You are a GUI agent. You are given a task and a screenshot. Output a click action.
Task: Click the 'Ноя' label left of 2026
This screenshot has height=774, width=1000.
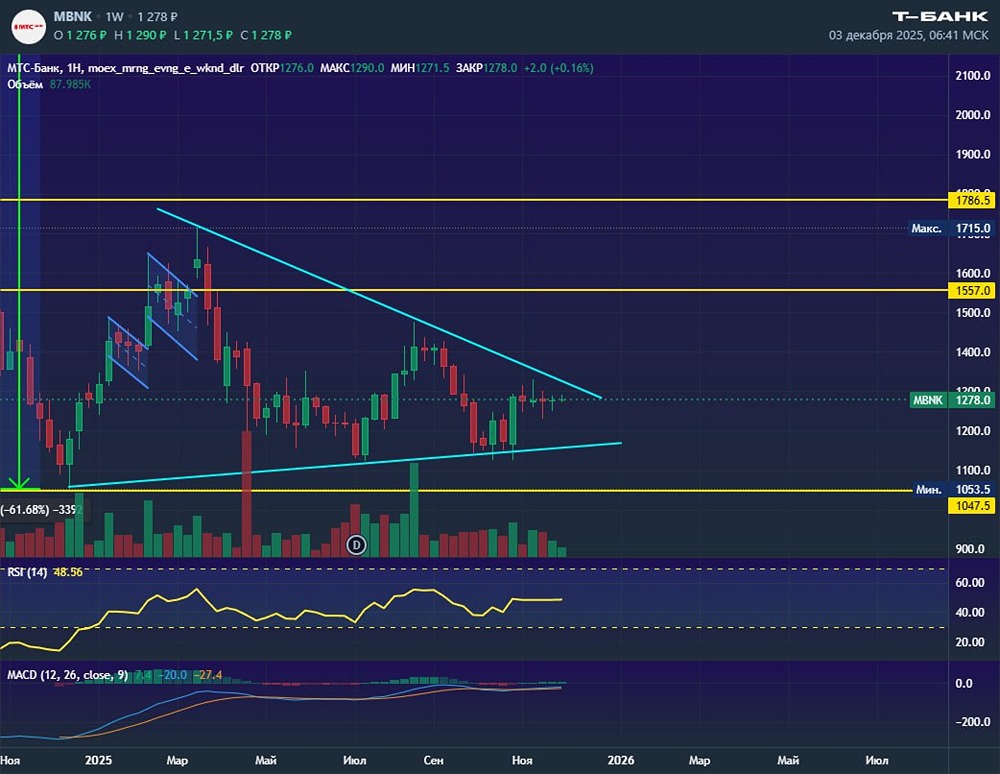pos(522,760)
